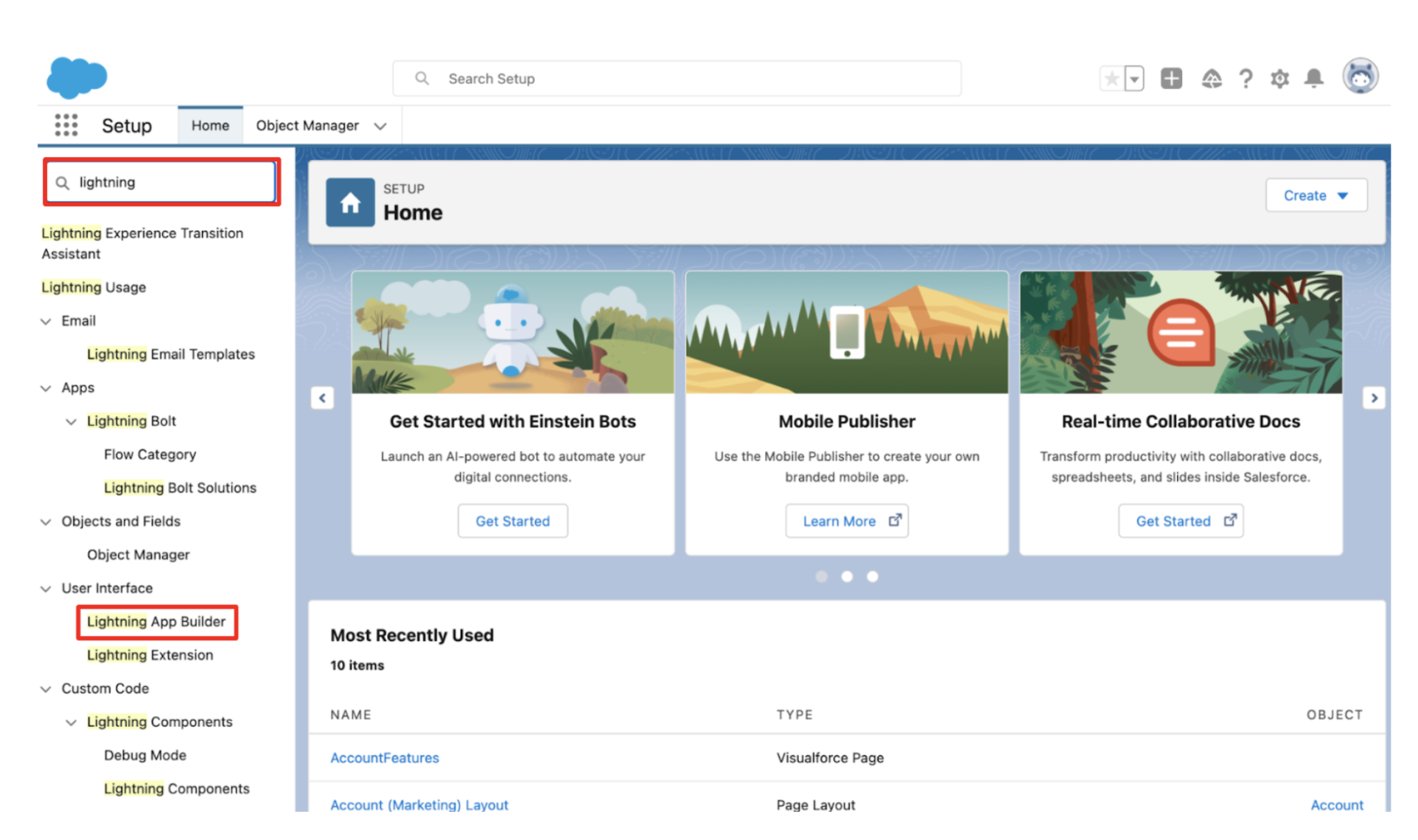Open Lightning Extension
1418x840 pixels.
[150, 655]
